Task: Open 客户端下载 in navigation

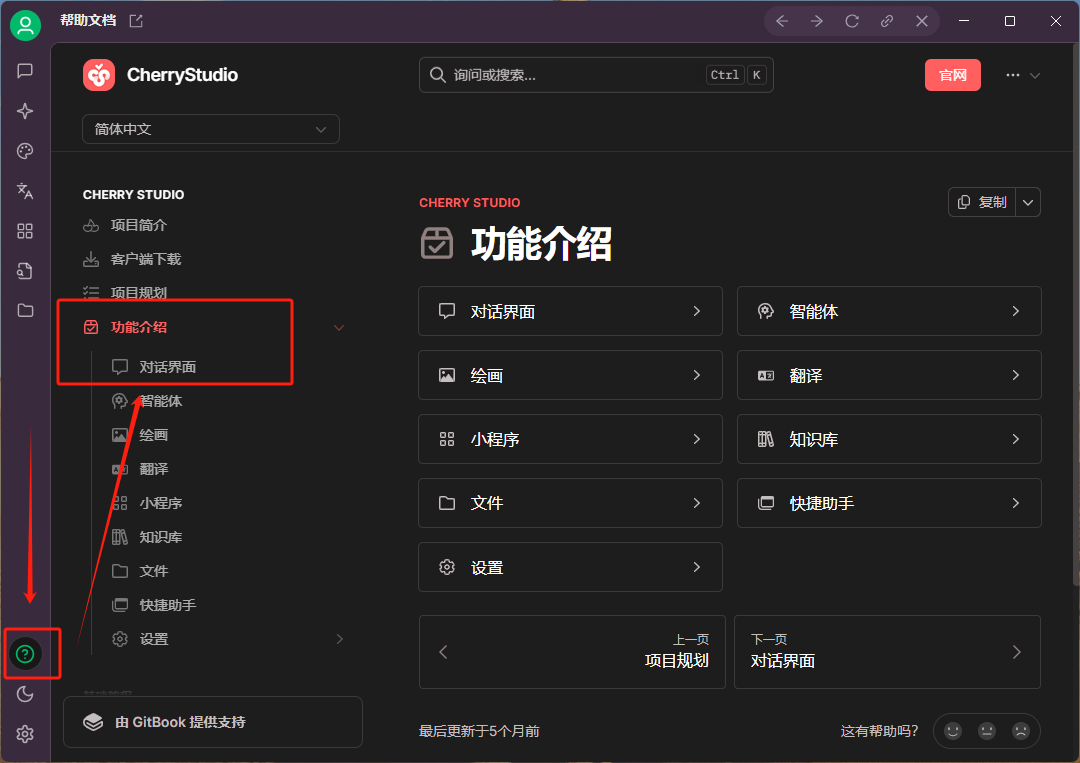Action: tap(146, 259)
